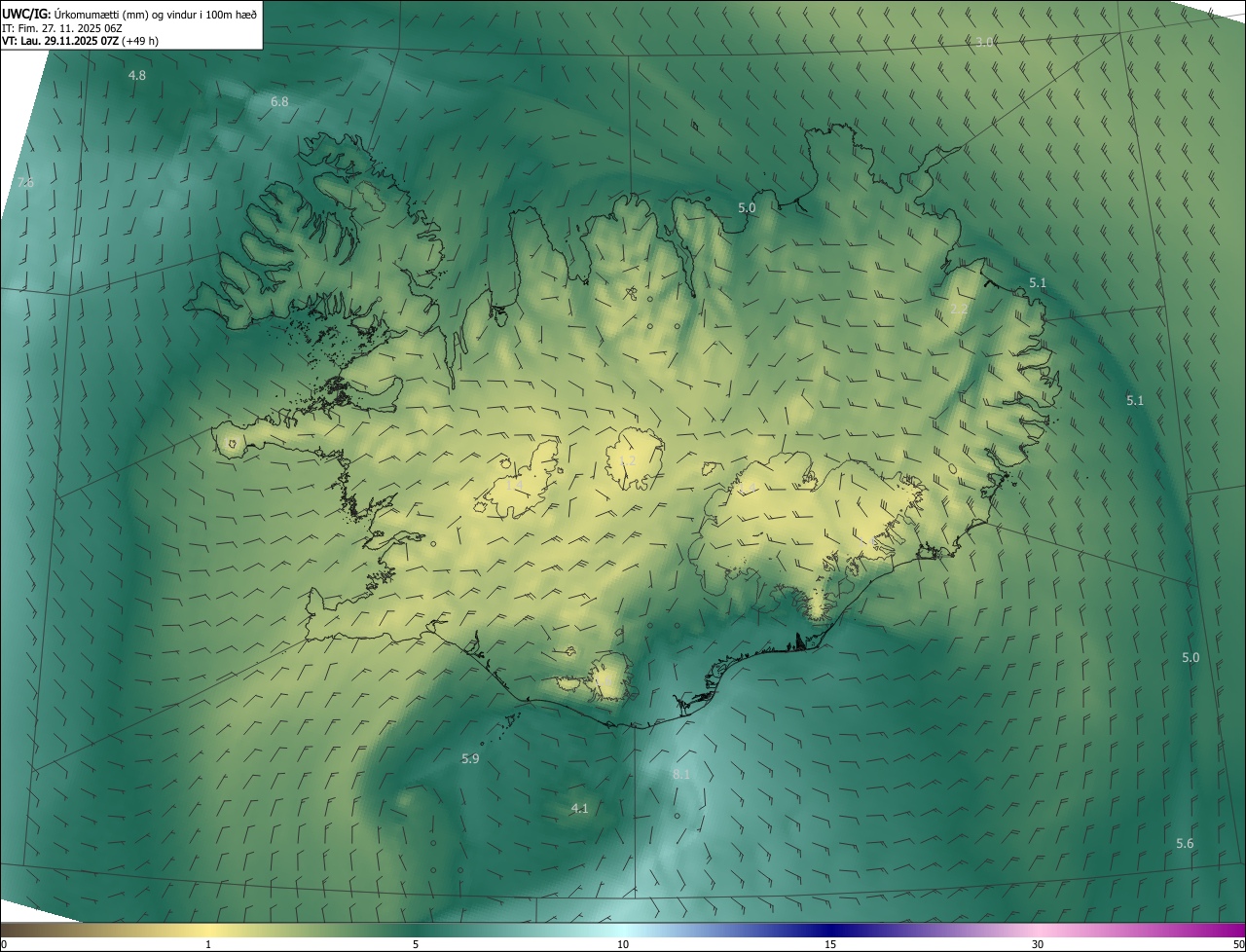Viewport: 1246px width, 952px height.
Task: Click the color scale tick label '30'
Action: [x=1038, y=944]
